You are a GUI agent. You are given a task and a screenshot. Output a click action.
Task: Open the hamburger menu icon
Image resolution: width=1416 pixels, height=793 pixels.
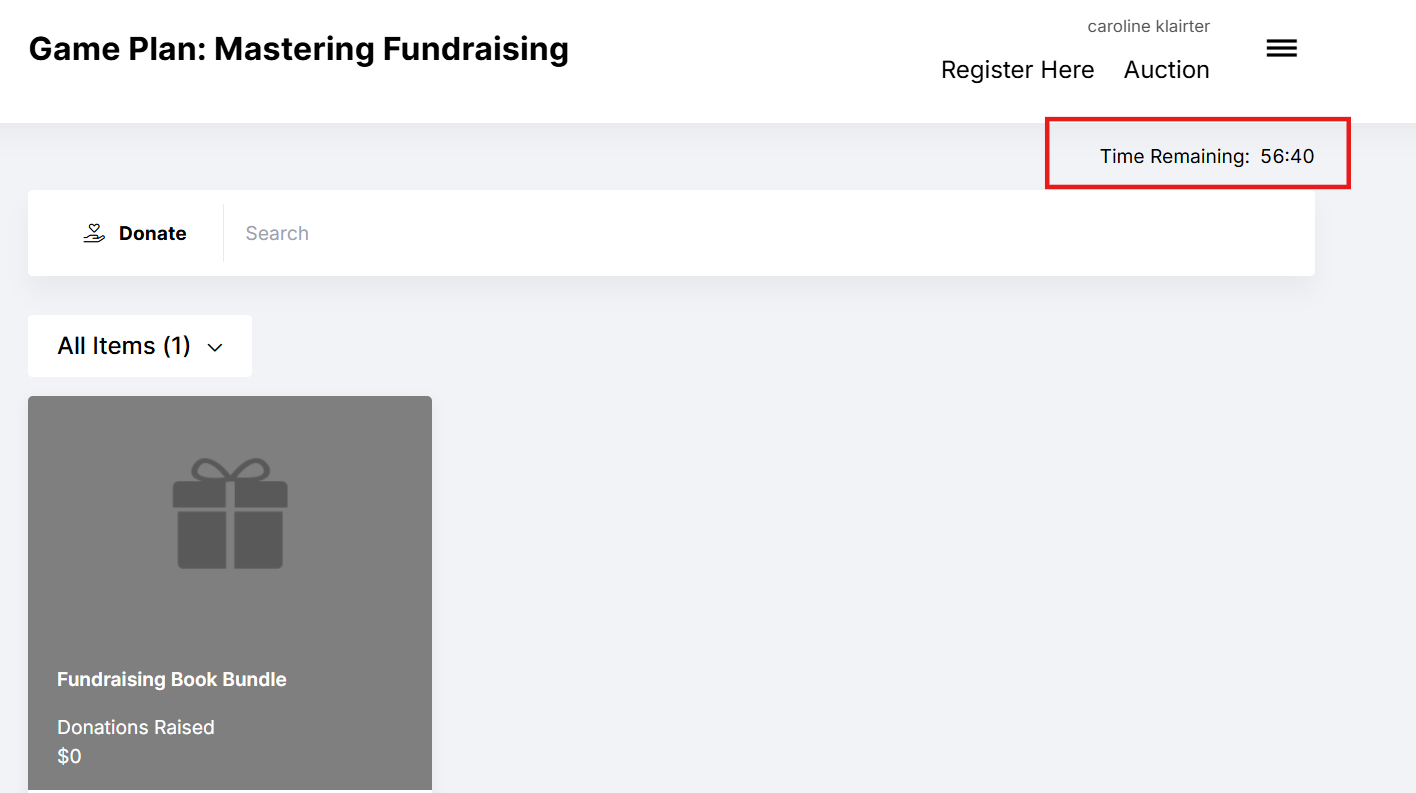(1281, 48)
